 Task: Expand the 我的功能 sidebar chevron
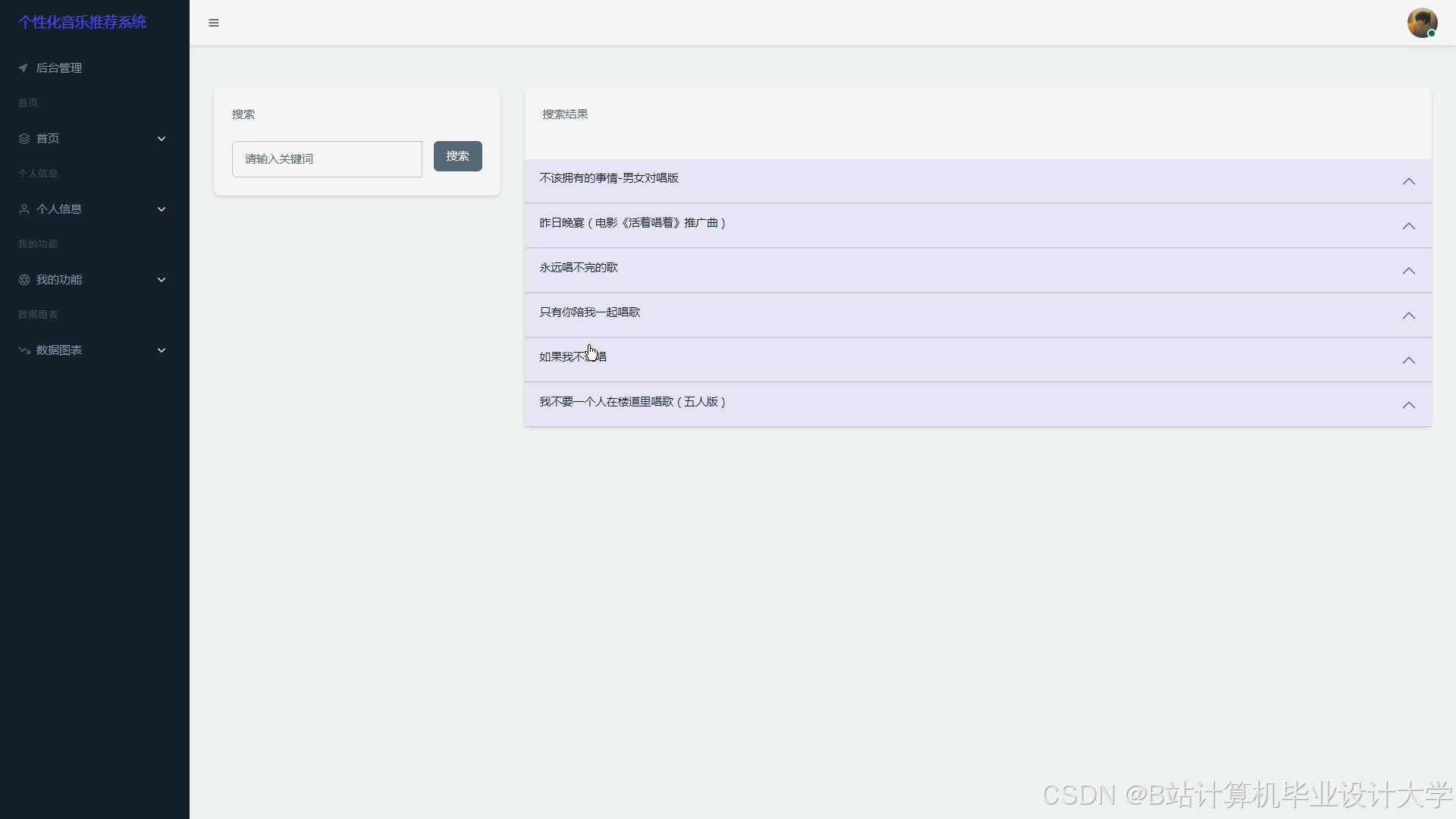(162, 280)
